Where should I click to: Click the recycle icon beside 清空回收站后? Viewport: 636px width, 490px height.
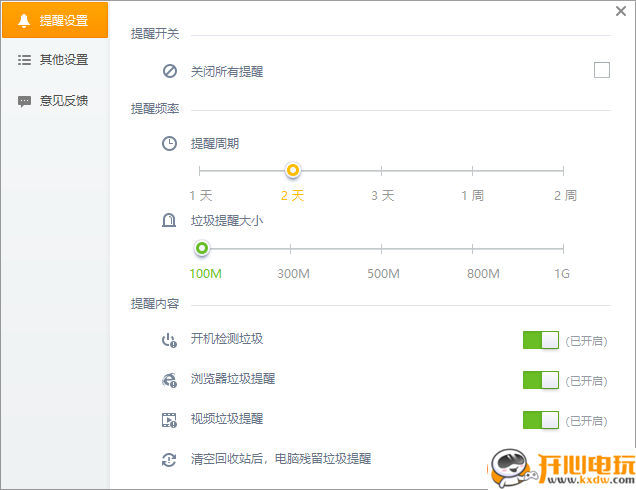click(x=169, y=460)
